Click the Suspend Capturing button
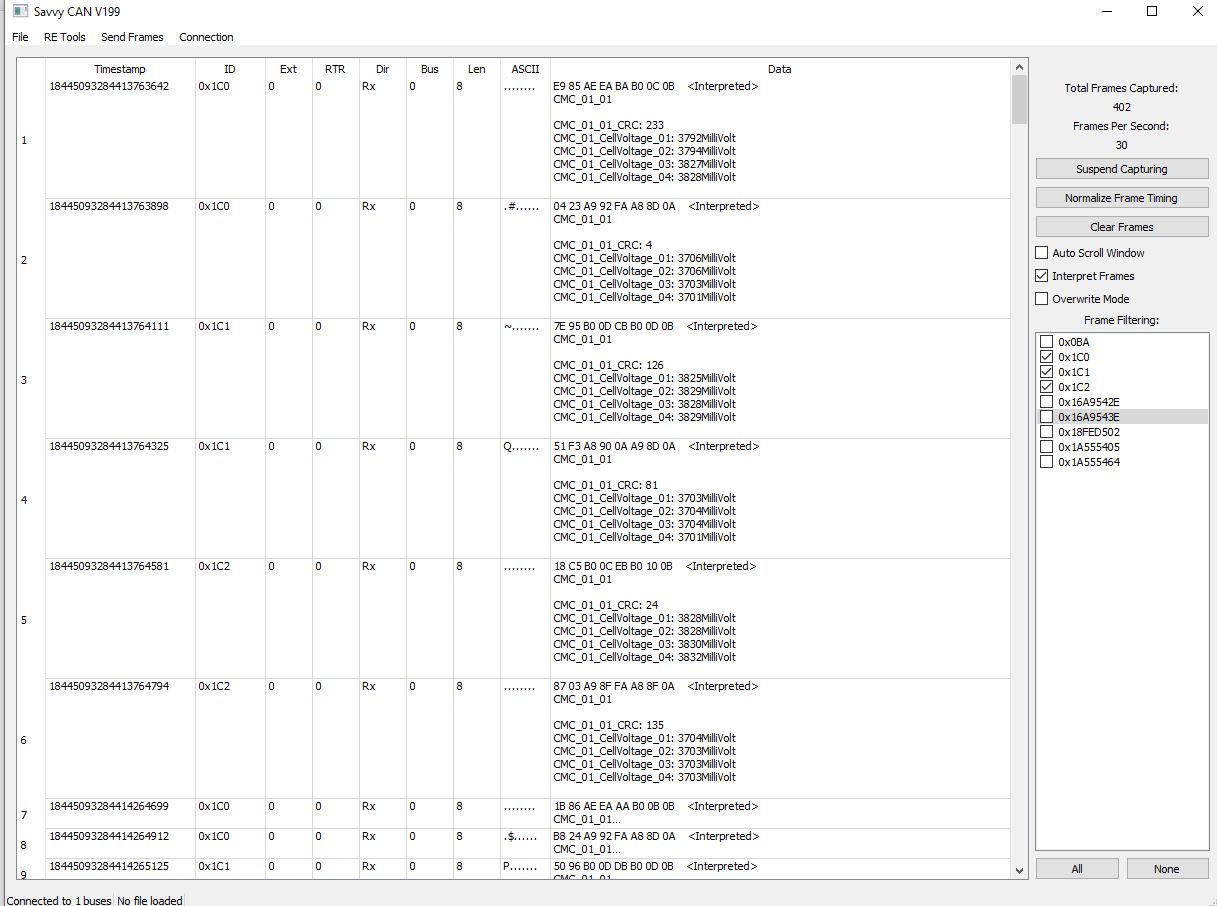This screenshot has height=906, width=1217. 1121,169
